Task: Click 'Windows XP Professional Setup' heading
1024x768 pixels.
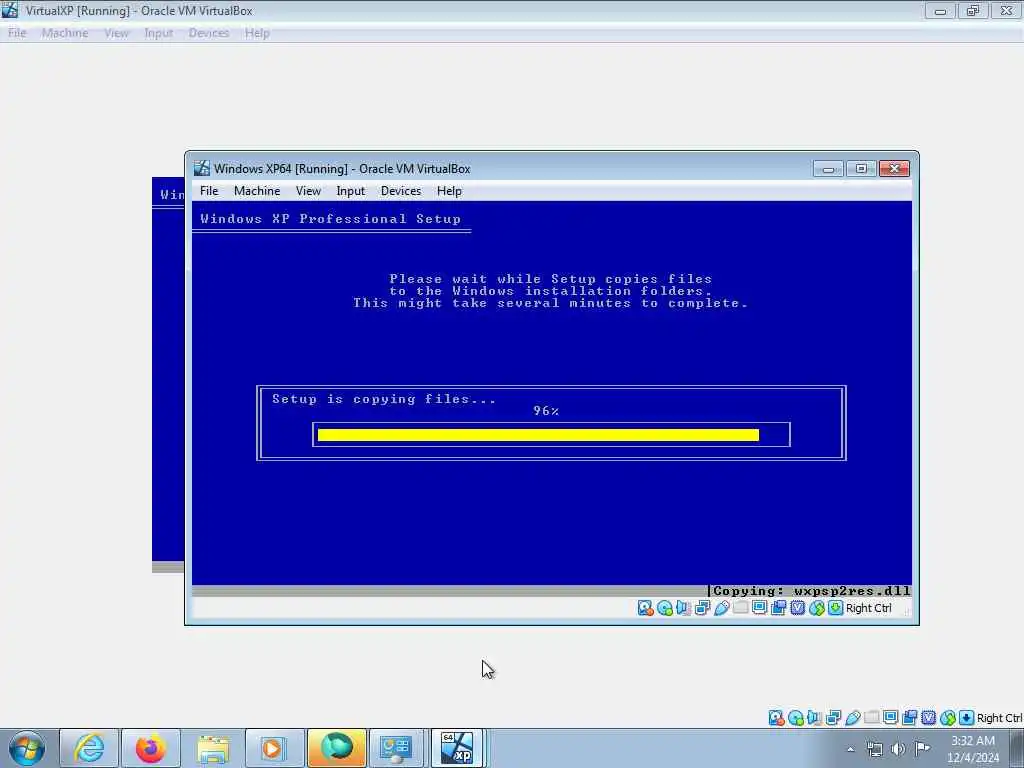Action: [x=330, y=219]
